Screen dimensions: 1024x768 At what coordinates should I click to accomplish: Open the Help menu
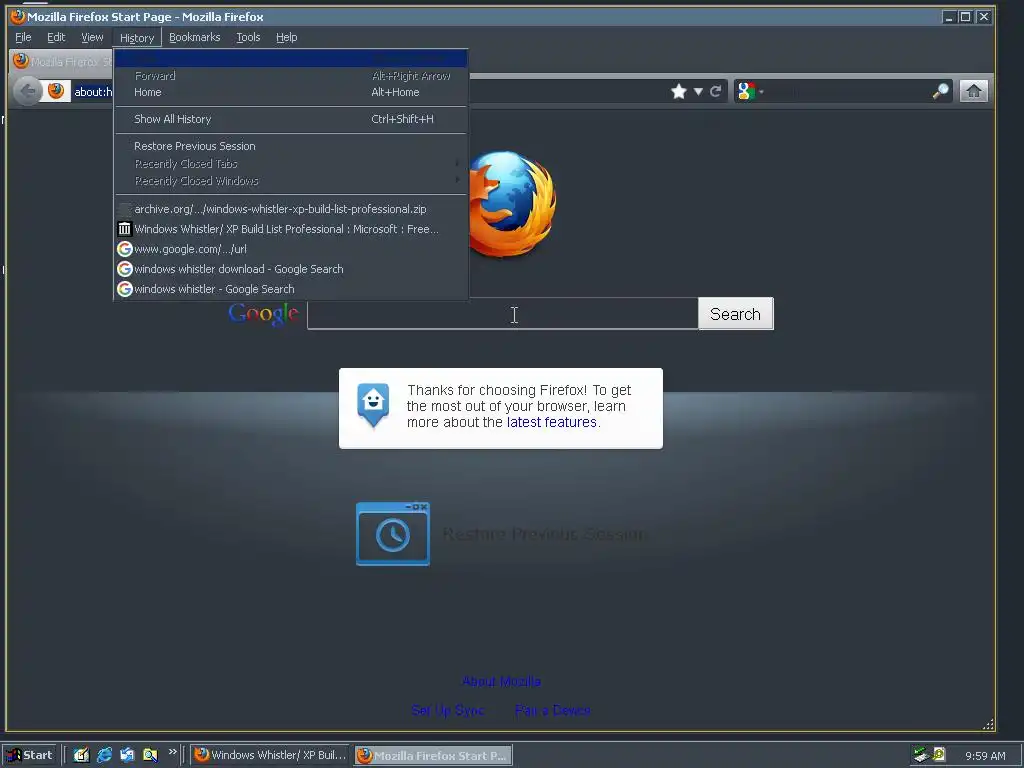click(287, 37)
